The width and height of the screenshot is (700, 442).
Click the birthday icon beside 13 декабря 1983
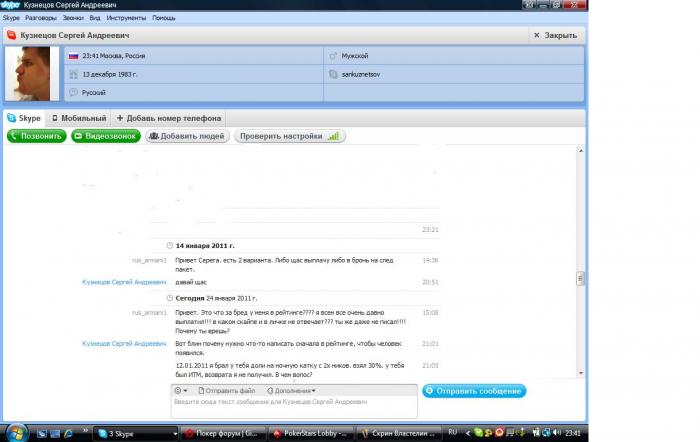click(x=74, y=75)
